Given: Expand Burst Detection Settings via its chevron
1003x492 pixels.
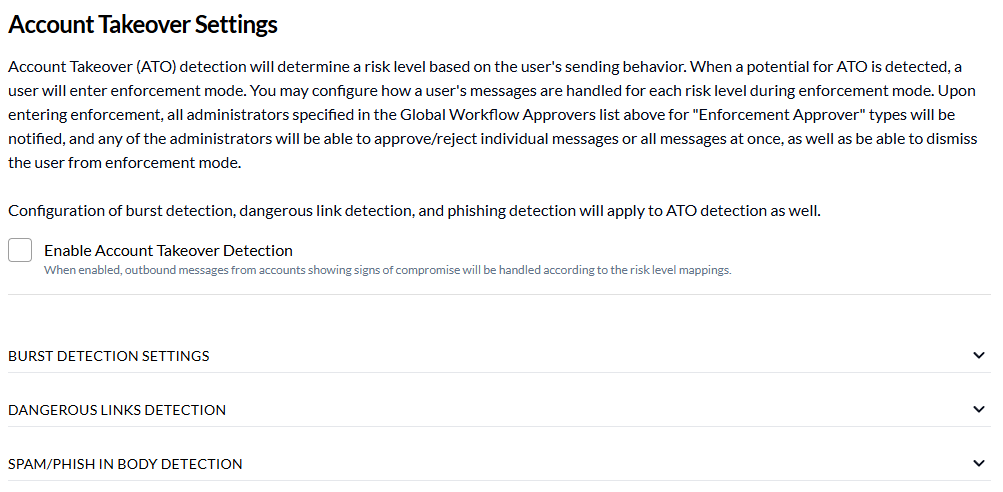Looking at the screenshot, I should coord(979,355).
